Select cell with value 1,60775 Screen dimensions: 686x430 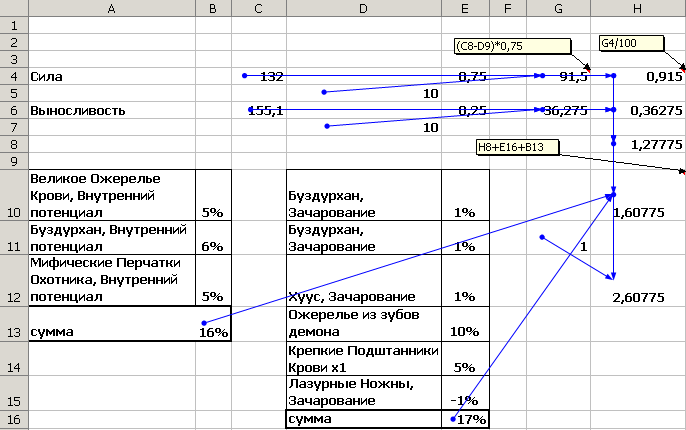(638, 195)
